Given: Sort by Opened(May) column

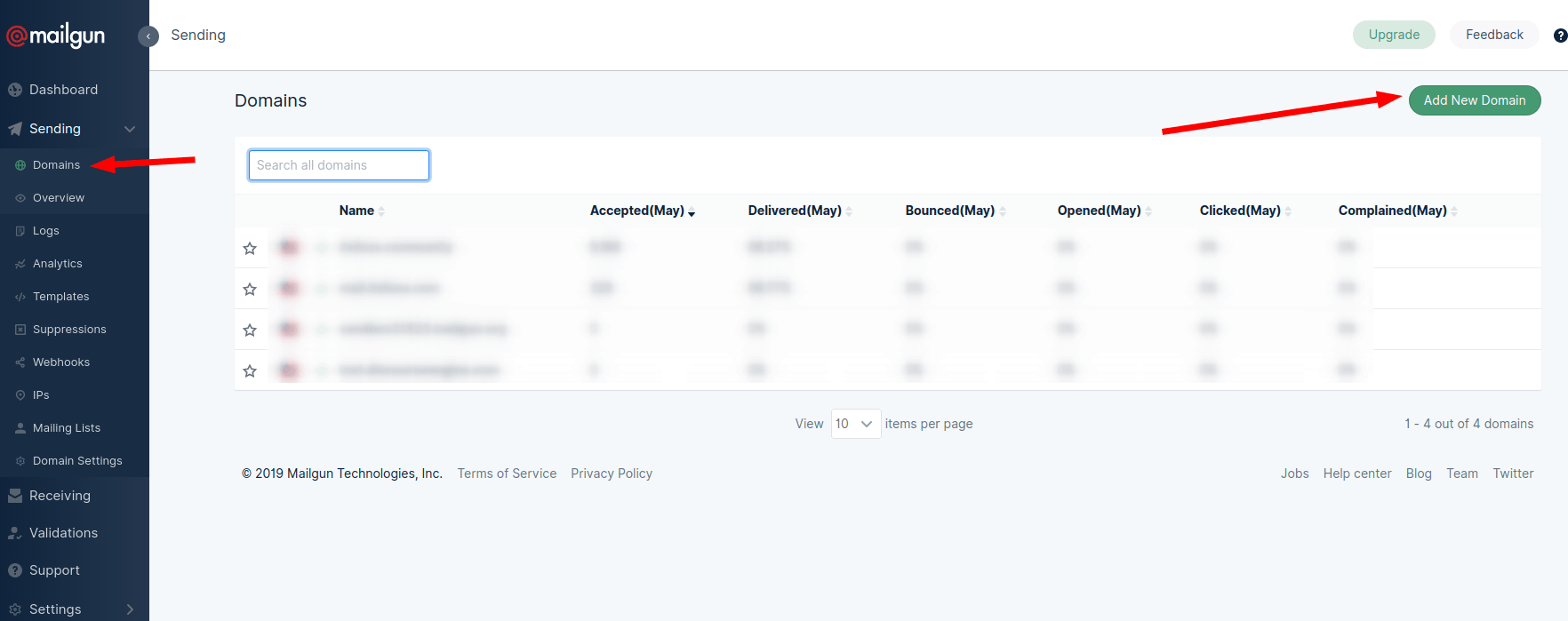Looking at the screenshot, I should click(1105, 211).
